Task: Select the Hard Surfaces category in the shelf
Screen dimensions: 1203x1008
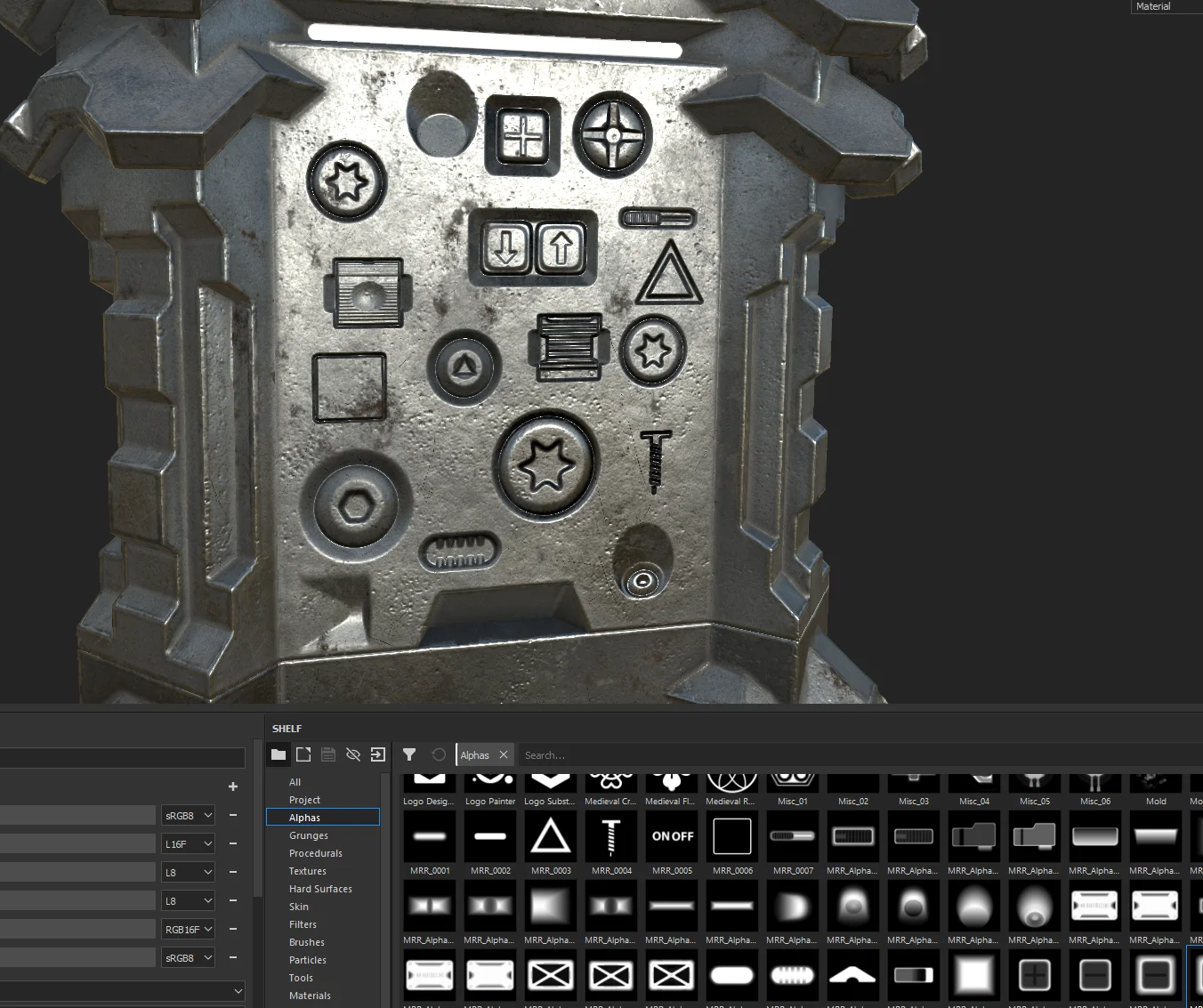Action: coord(320,889)
